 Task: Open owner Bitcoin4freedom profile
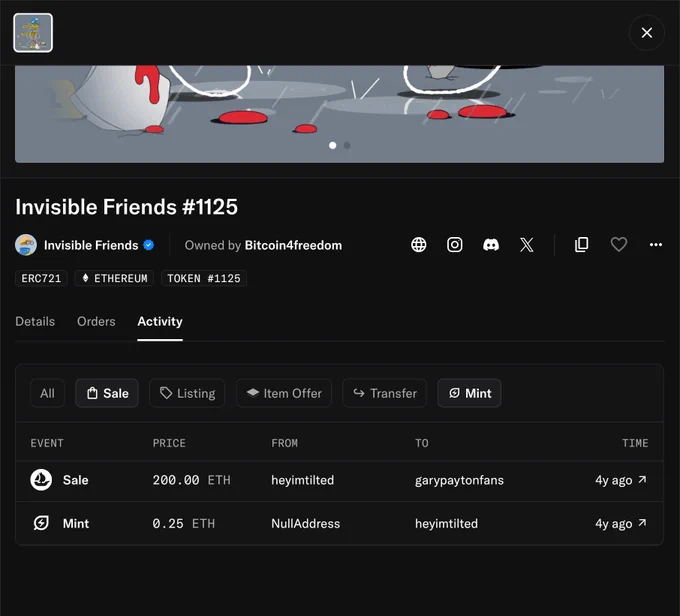293,245
